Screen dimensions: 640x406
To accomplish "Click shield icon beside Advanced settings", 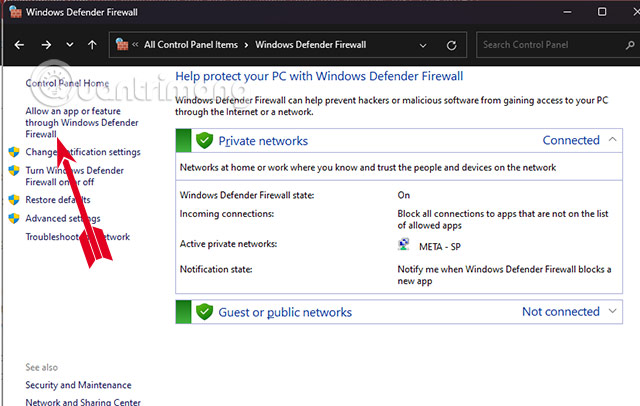I will click(x=14, y=218).
